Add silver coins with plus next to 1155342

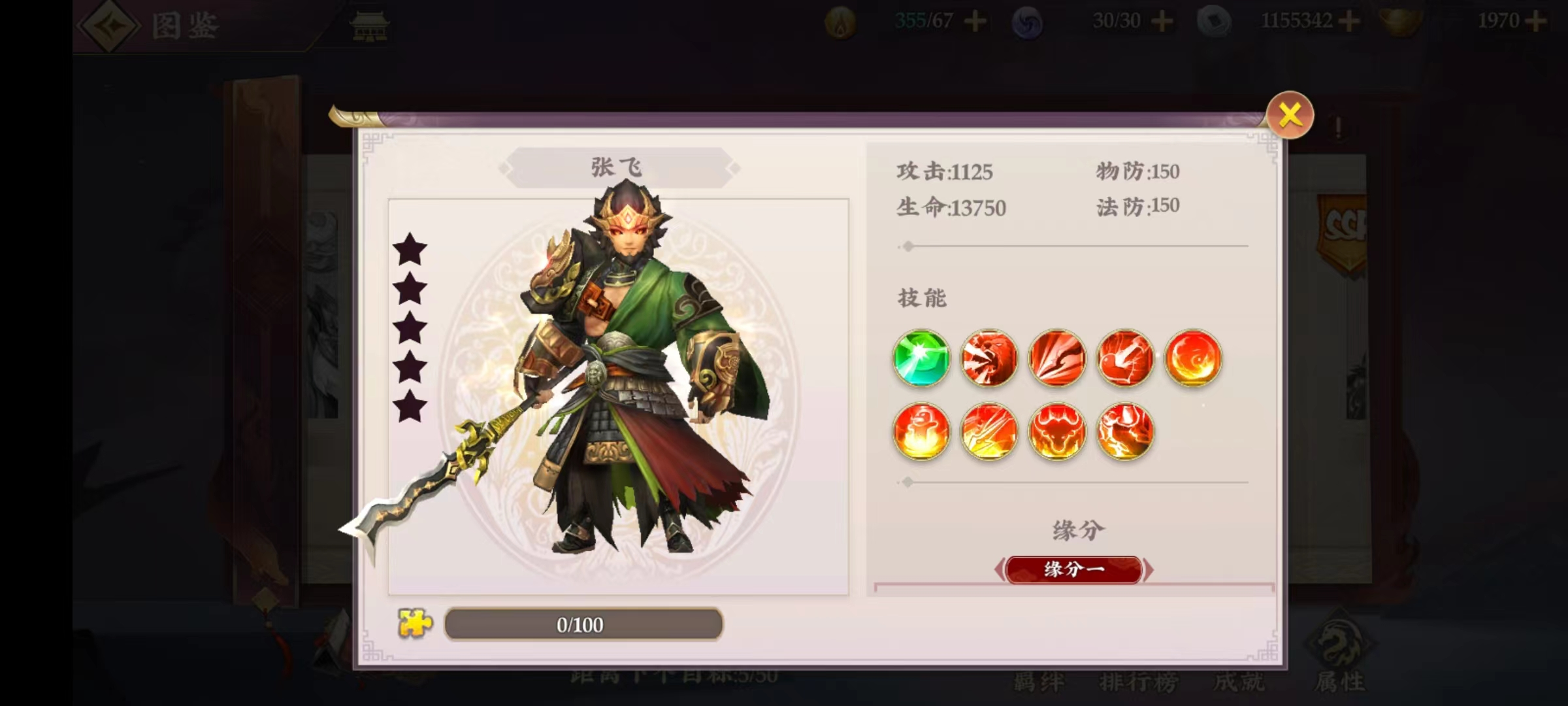pyautogui.click(x=1348, y=21)
